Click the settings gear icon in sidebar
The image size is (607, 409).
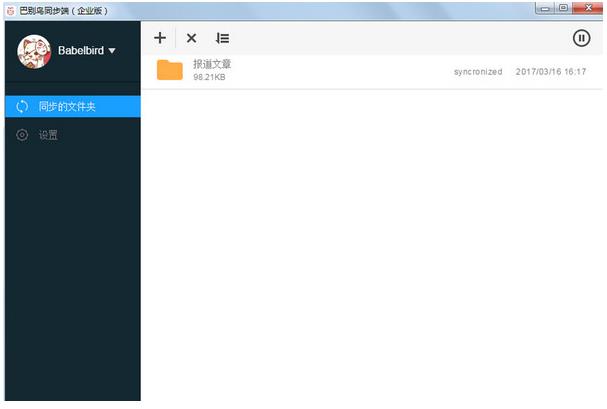(x=22, y=135)
